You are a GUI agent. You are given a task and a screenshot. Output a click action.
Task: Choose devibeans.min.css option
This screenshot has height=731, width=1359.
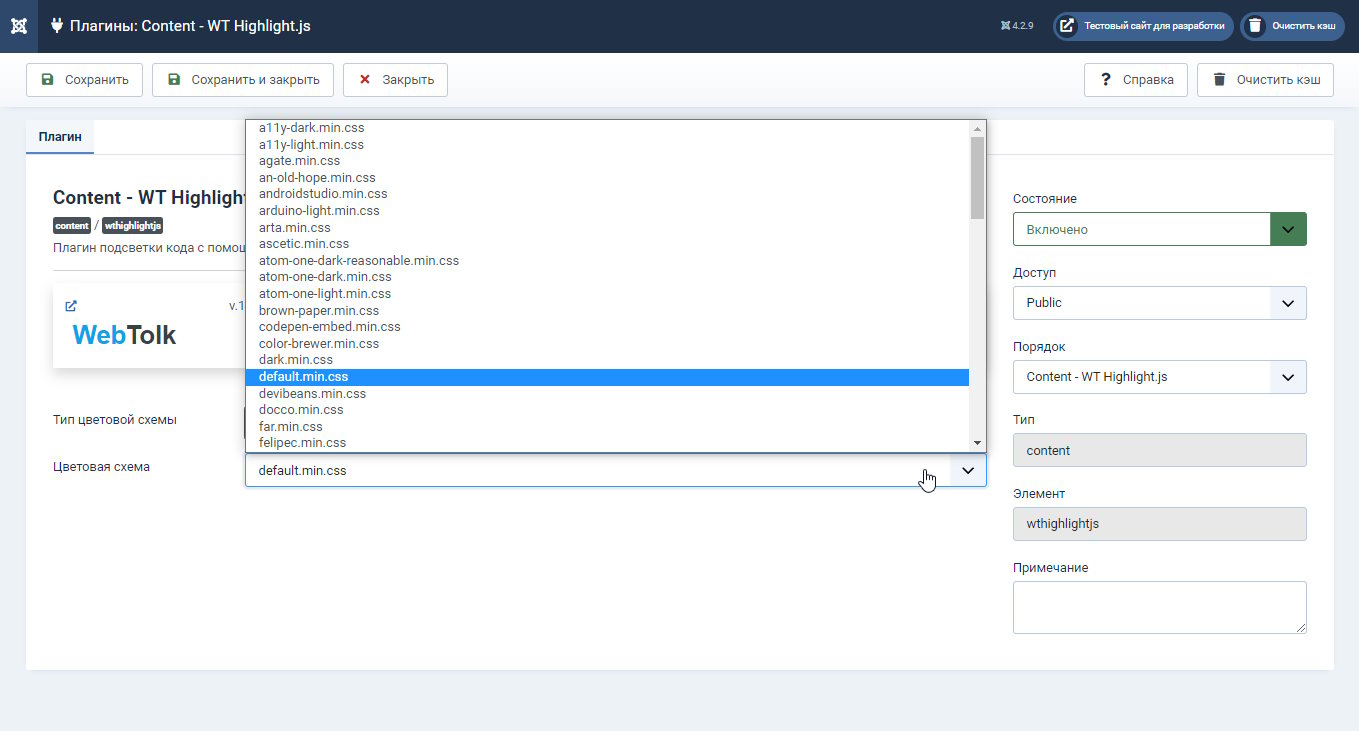[607, 394]
